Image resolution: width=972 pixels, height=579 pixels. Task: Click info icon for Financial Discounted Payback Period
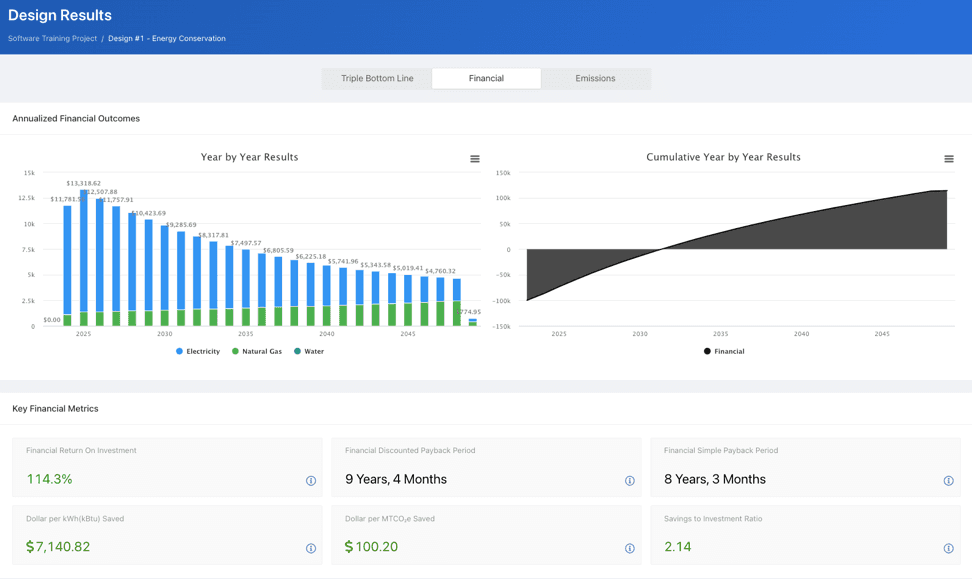630,481
